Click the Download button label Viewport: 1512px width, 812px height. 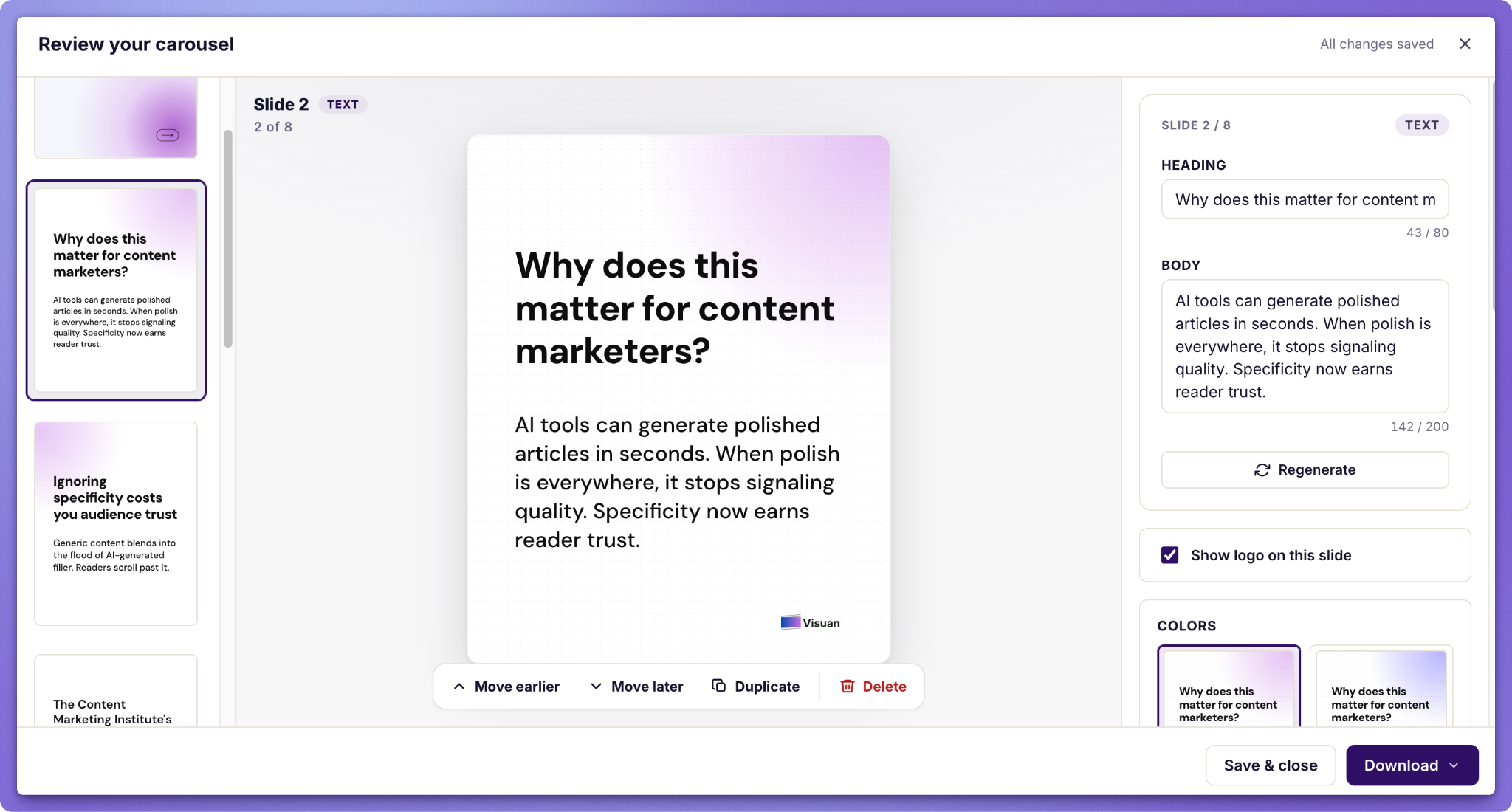pyautogui.click(x=1401, y=765)
